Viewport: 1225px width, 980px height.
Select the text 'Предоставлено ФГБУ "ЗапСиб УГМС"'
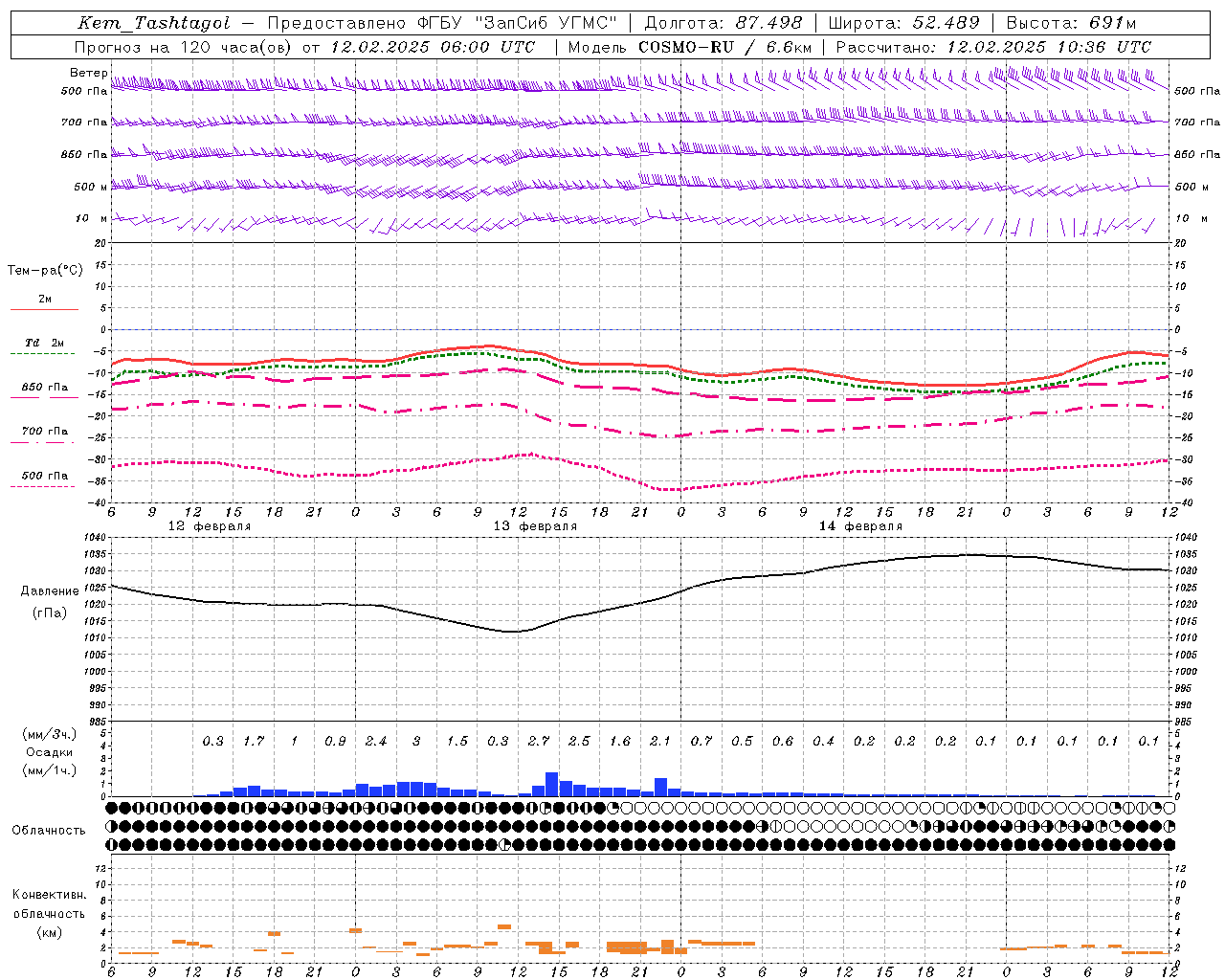442,23
